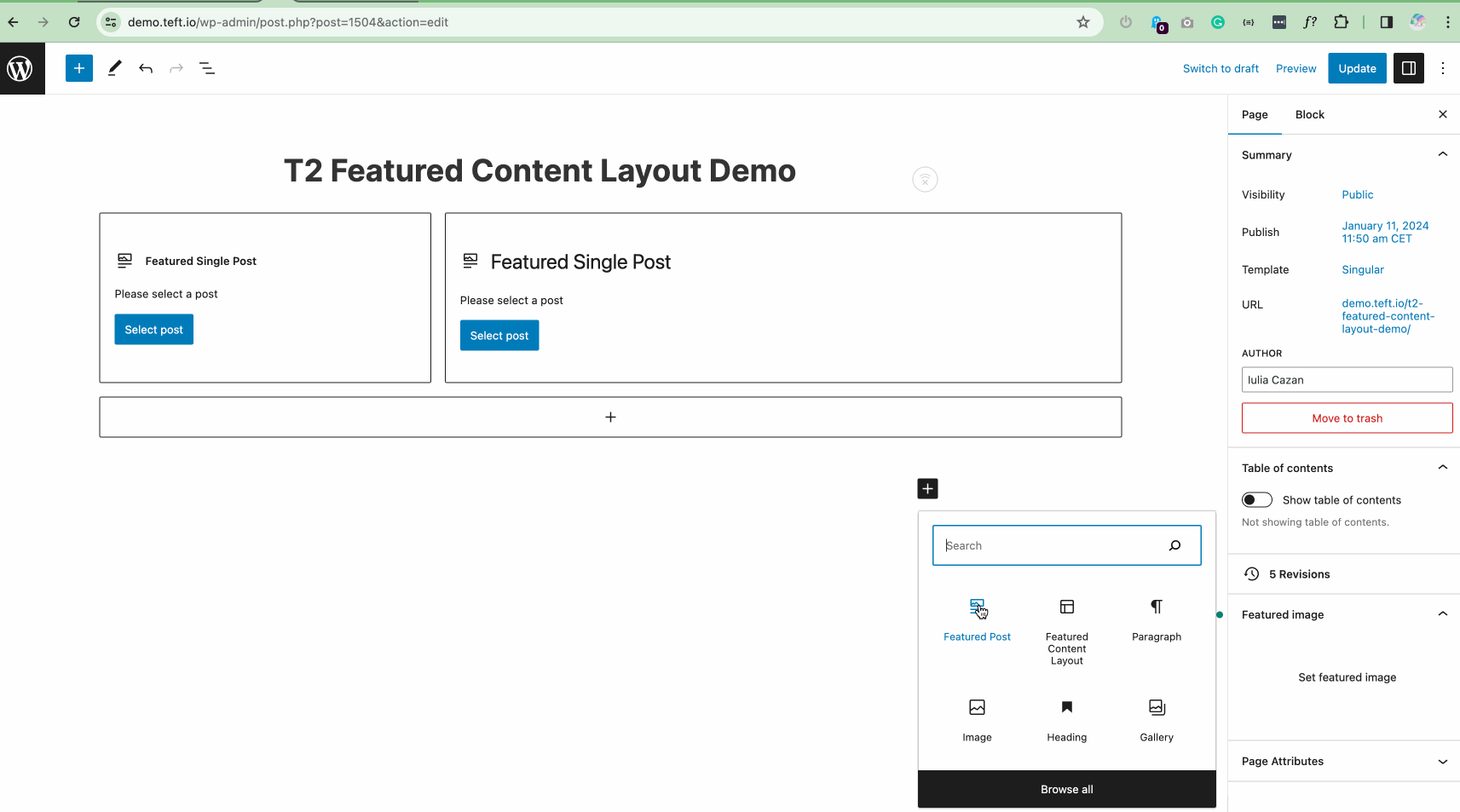
Task: Click the Undo arrow icon
Action: click(x=146, y=68)
